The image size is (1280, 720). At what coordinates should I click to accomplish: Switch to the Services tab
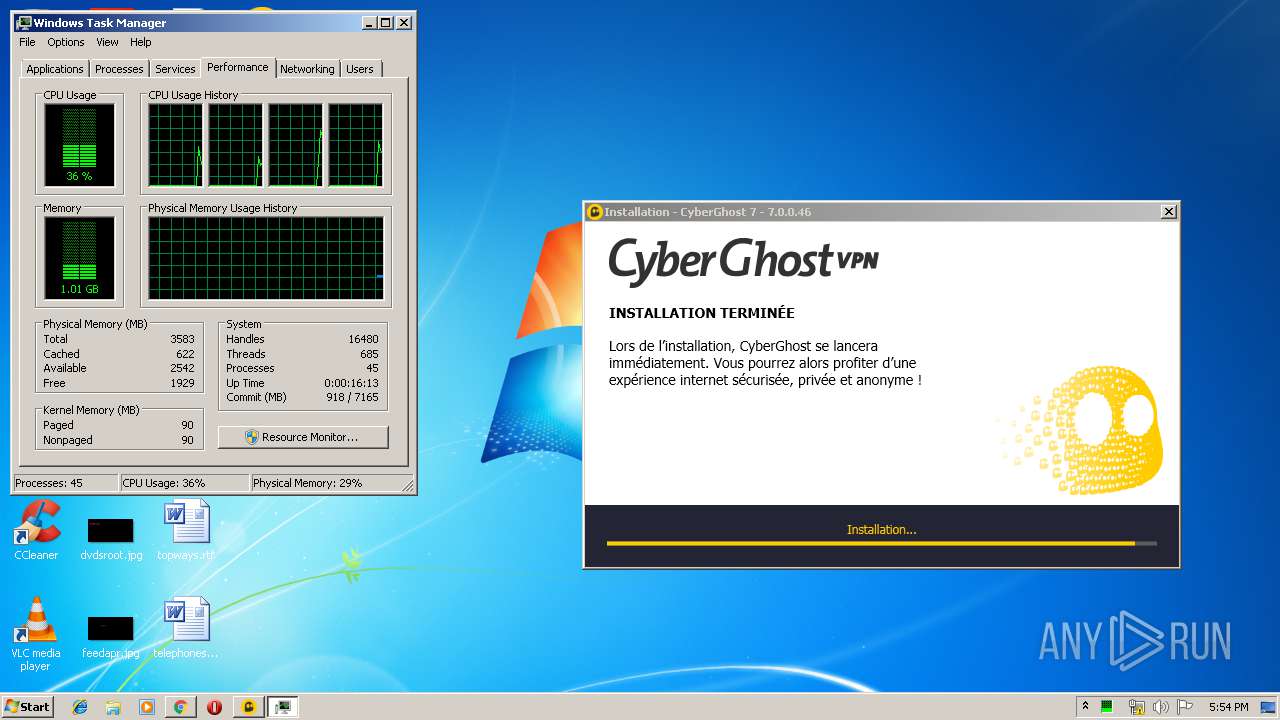[175, 69]
